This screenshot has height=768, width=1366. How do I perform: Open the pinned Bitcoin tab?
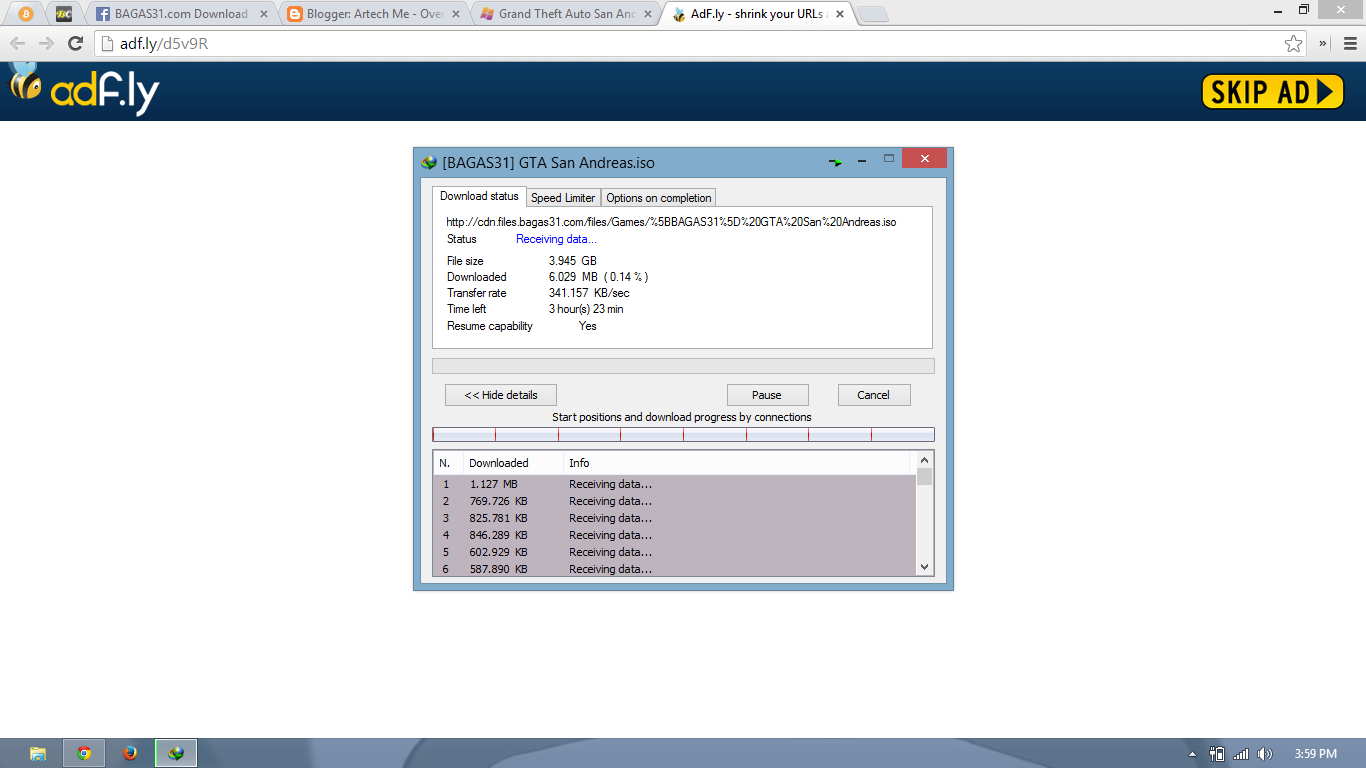(x=26, y=14)
